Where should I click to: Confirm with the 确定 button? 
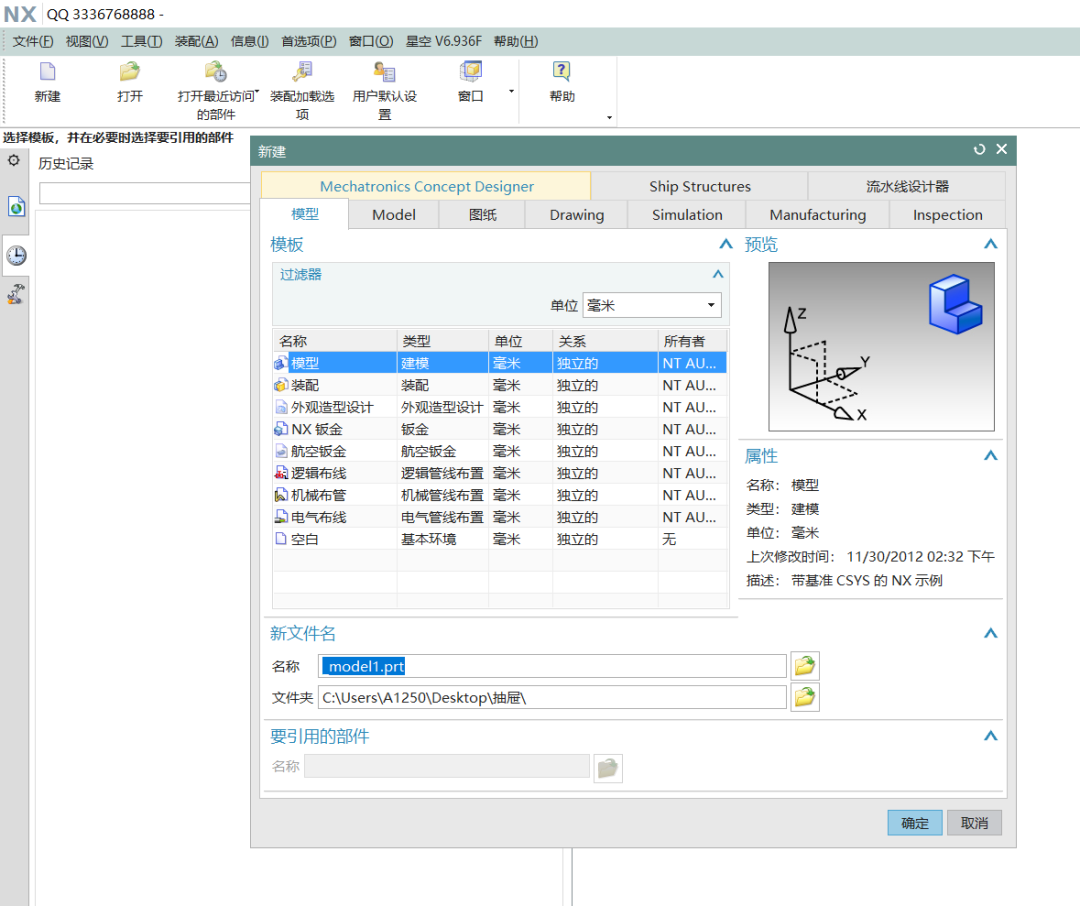pos(915,823)
